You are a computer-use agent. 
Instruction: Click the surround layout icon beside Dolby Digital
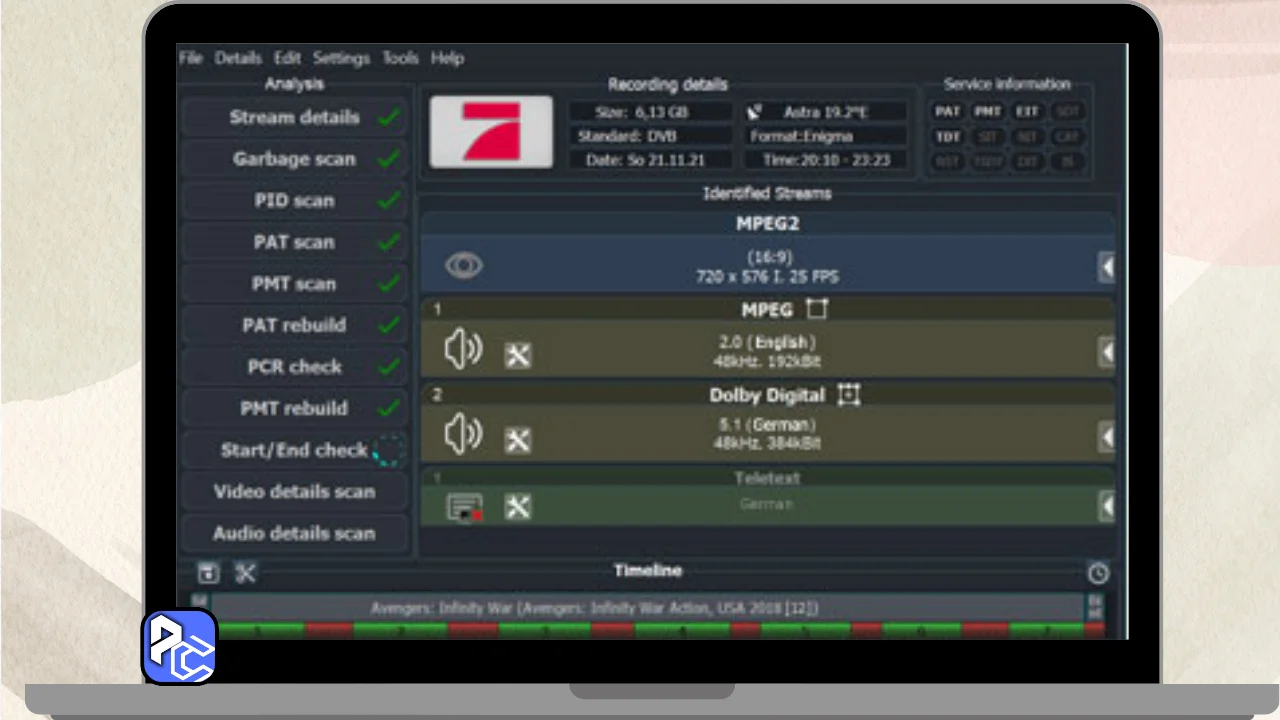849,394
